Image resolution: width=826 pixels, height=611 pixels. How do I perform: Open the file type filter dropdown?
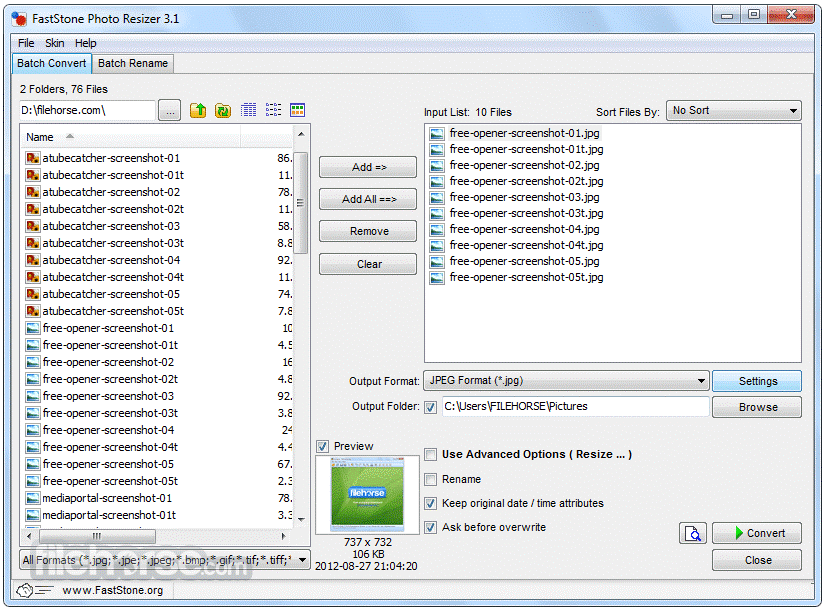165,560
